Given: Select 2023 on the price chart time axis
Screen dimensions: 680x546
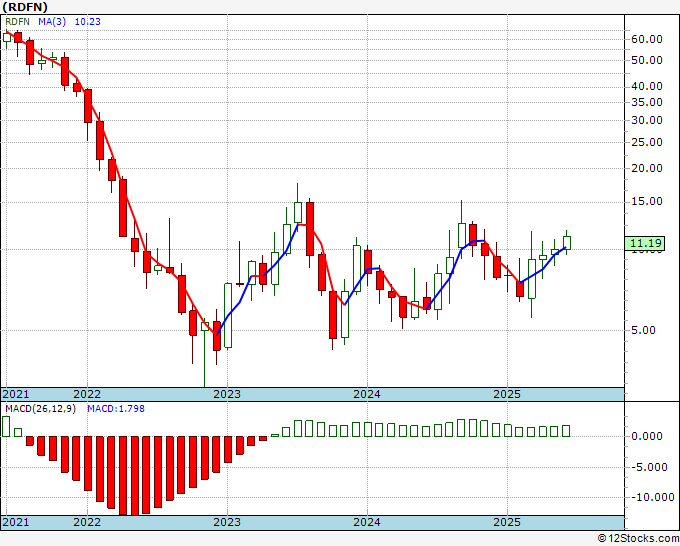Looking at the screenshot, I should coord(227,394).
